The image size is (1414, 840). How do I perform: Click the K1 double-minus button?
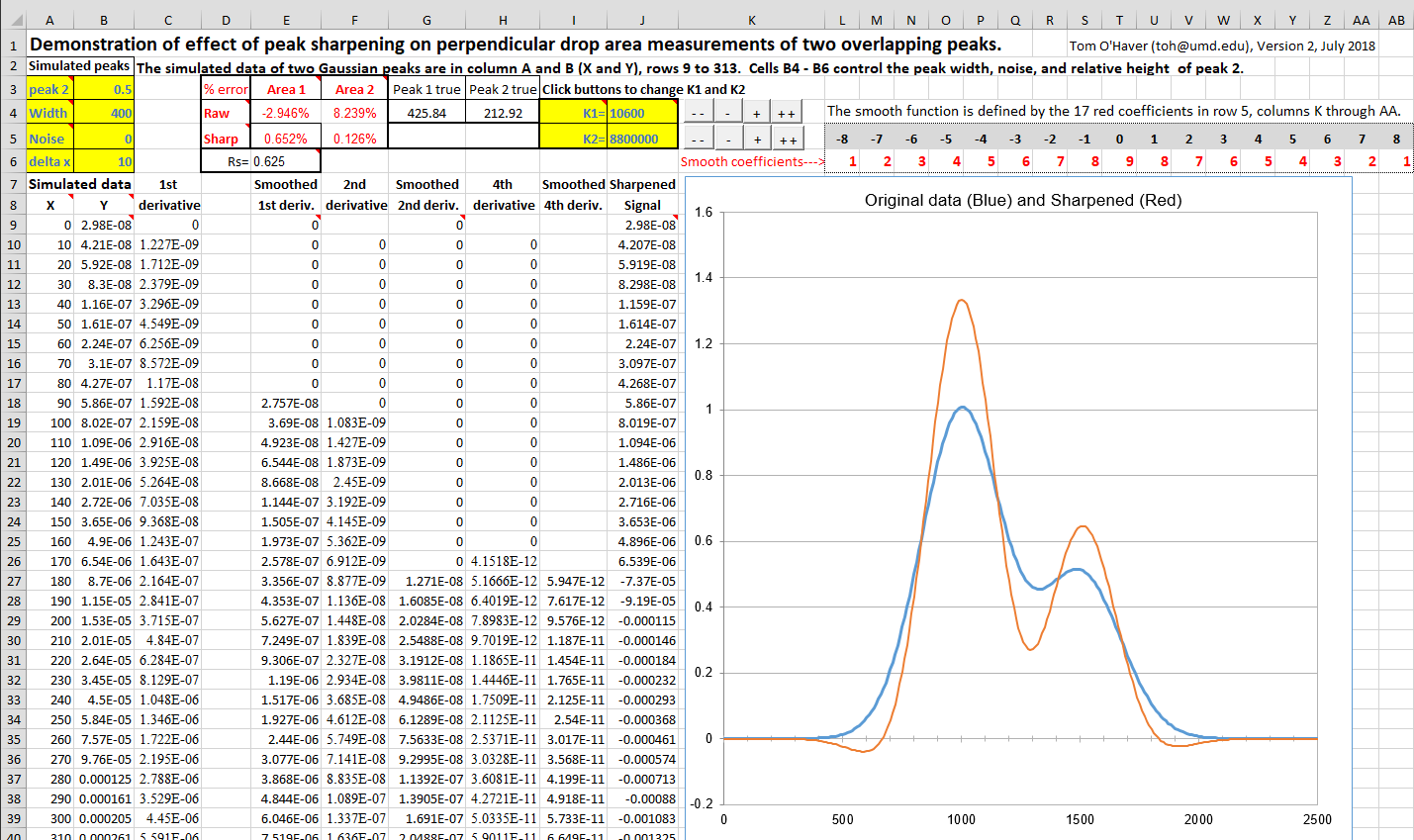[698, 113]
